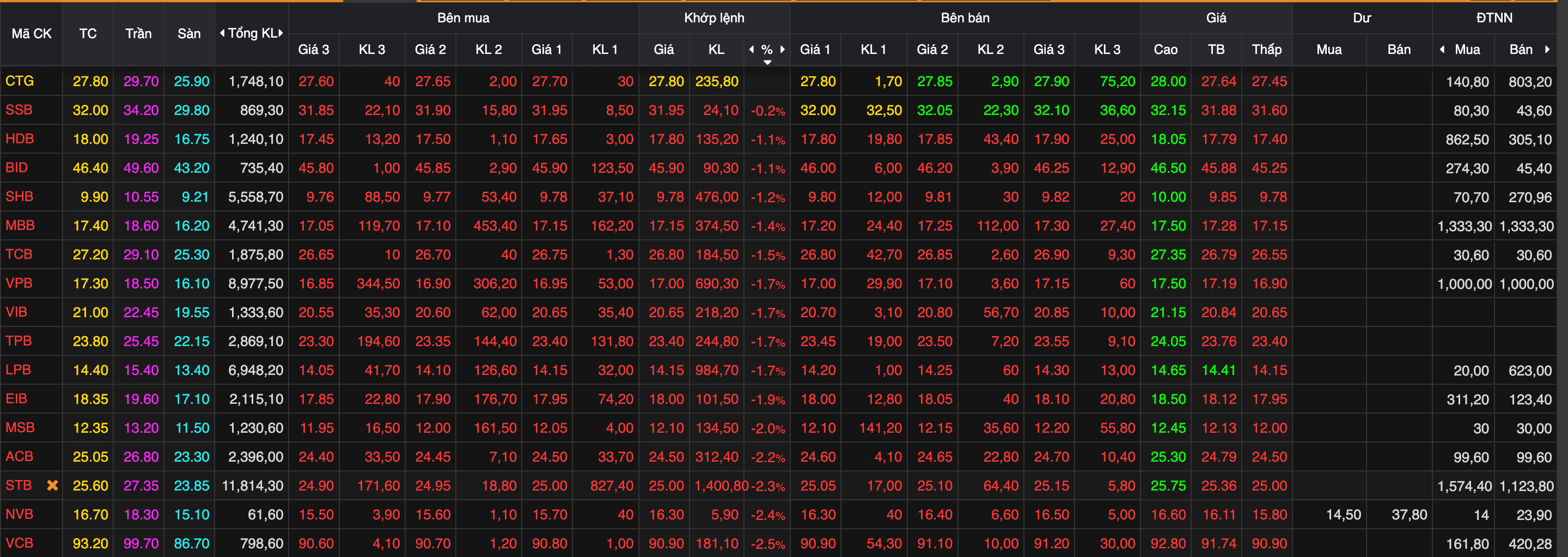Image resolution: width=1568 pixels, height=557 pixels.
Task: Sort by the Trần column header
Action: tap(139, 33)
